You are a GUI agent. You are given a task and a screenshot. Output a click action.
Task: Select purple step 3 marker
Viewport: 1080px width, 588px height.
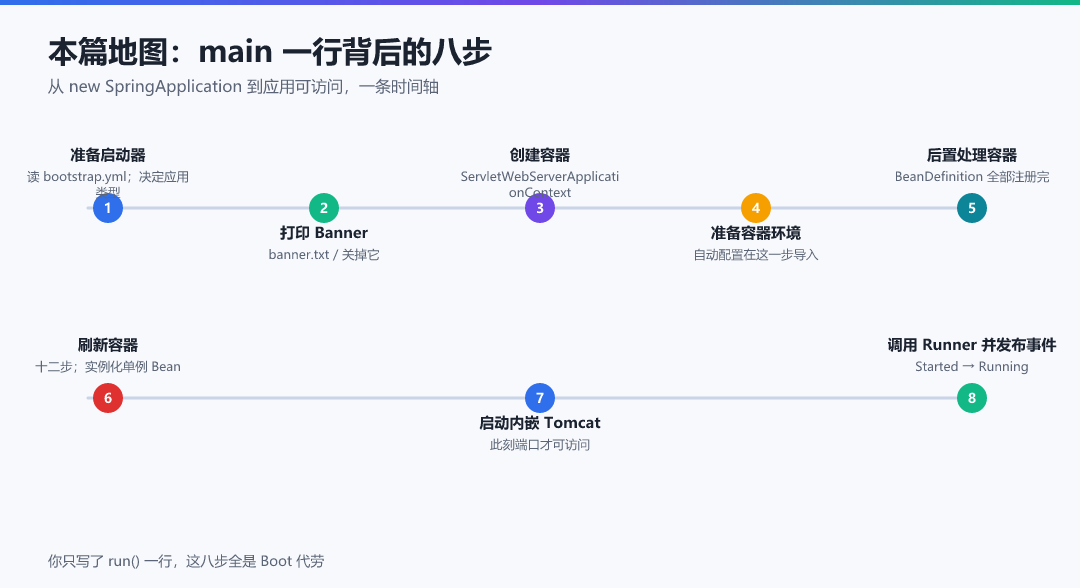point(540,208)
